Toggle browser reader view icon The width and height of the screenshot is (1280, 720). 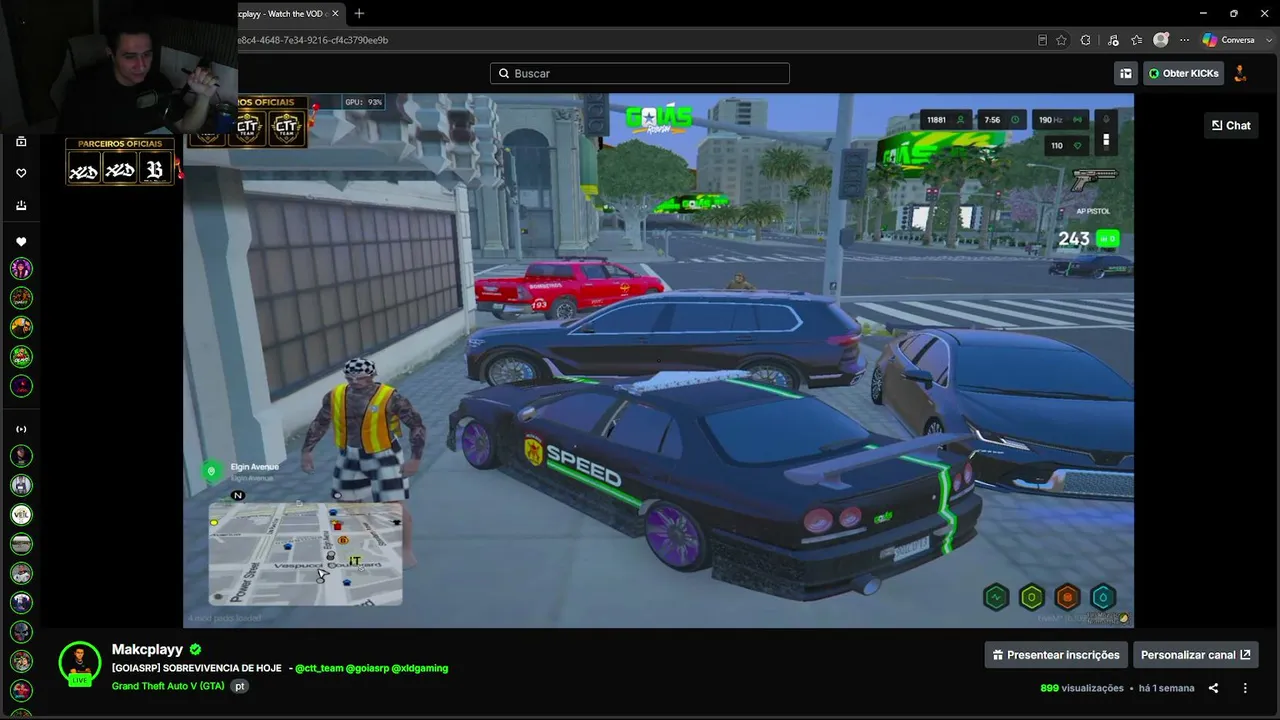pos(1042,40)
